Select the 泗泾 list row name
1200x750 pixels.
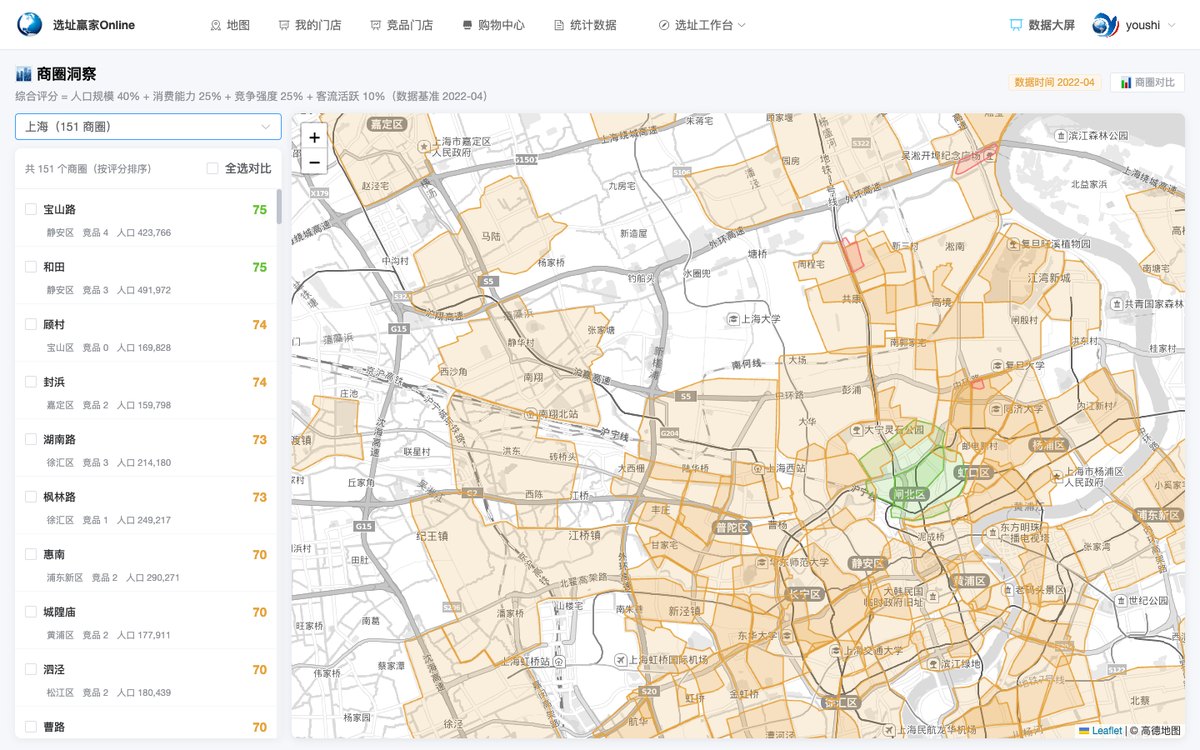coord(54,669)
